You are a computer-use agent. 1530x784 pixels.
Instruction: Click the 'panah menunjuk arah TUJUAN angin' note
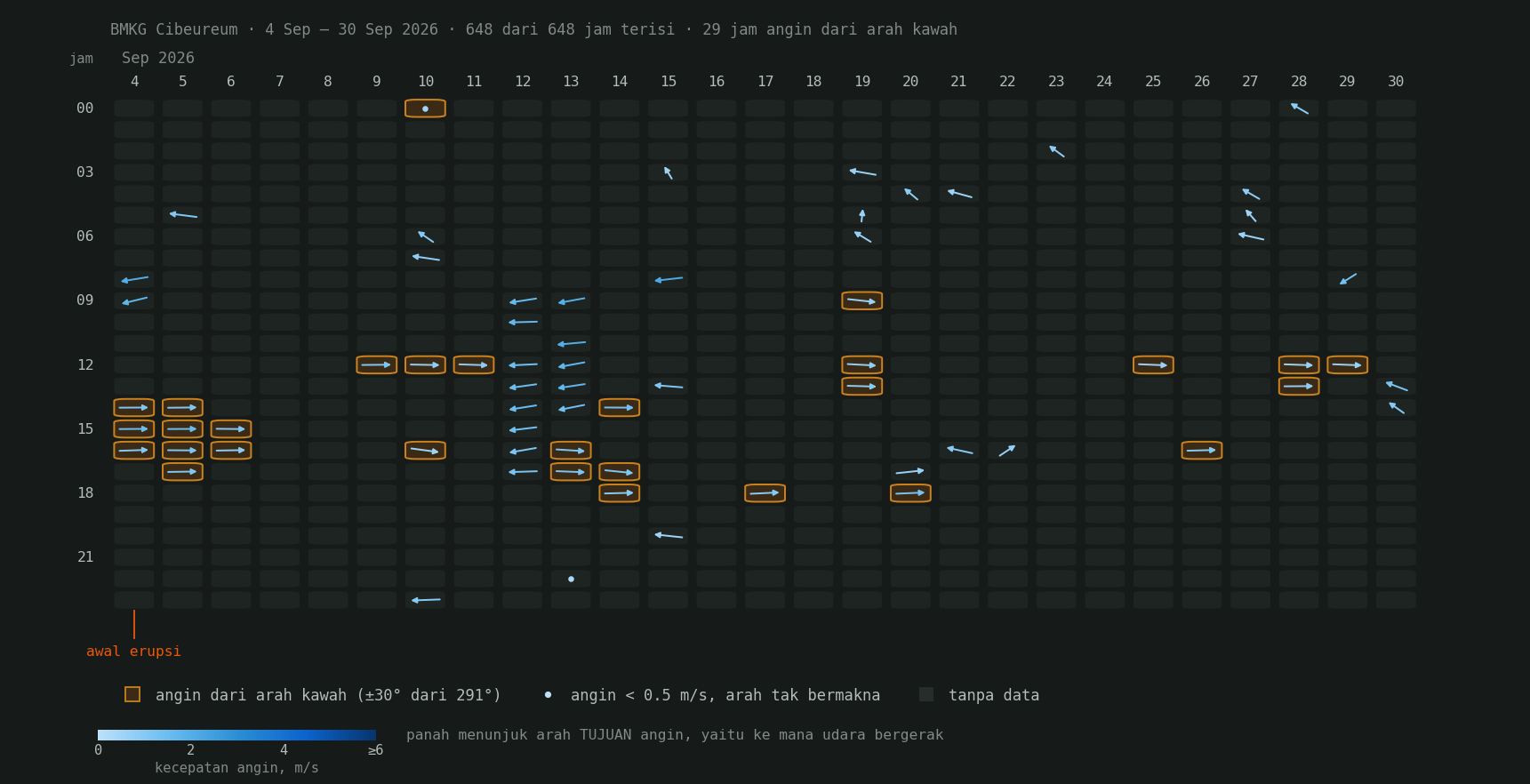click(x=675, y=735)
